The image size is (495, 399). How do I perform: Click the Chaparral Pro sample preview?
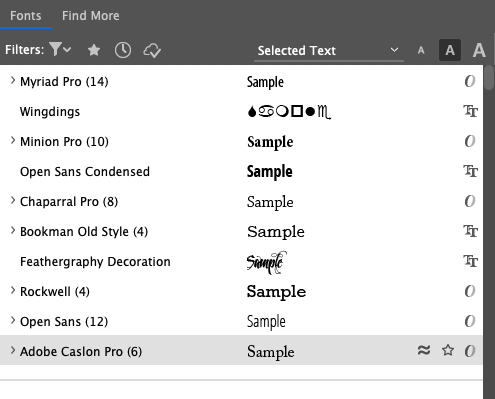(x=270, y=202)
